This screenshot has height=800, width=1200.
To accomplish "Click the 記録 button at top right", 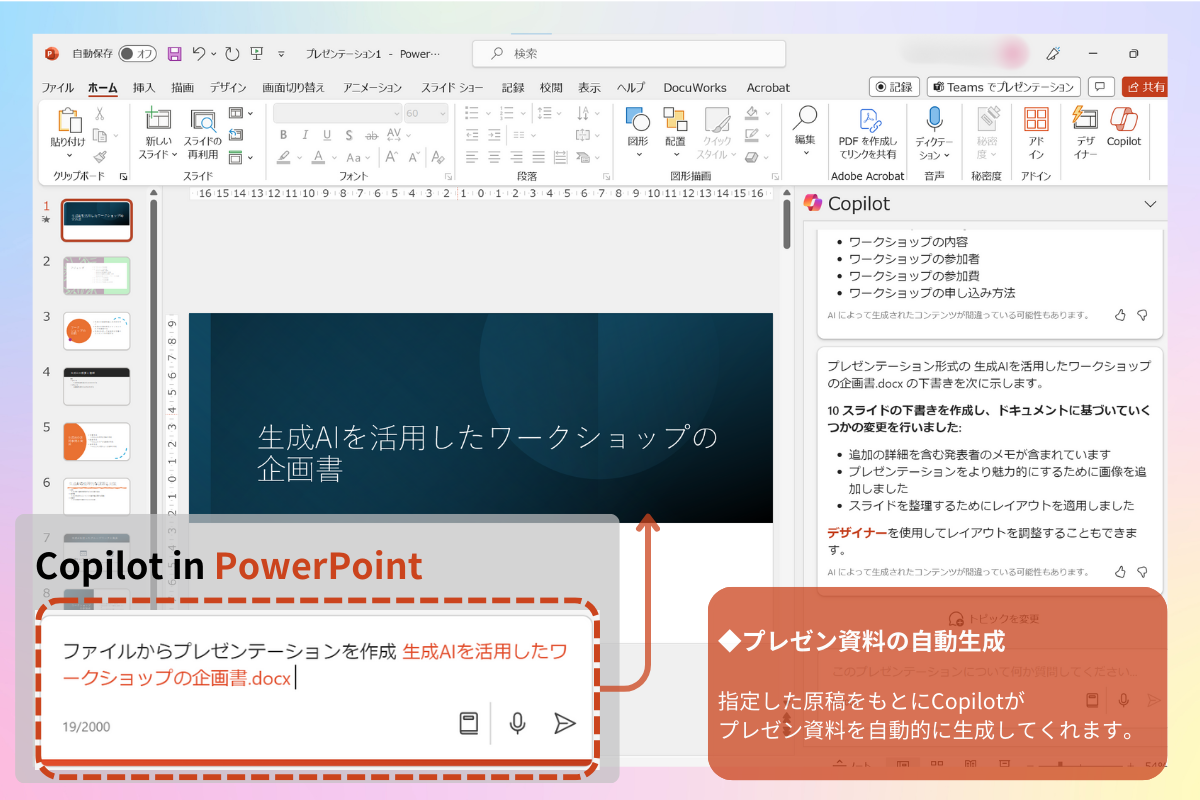I will click(894, 87).
